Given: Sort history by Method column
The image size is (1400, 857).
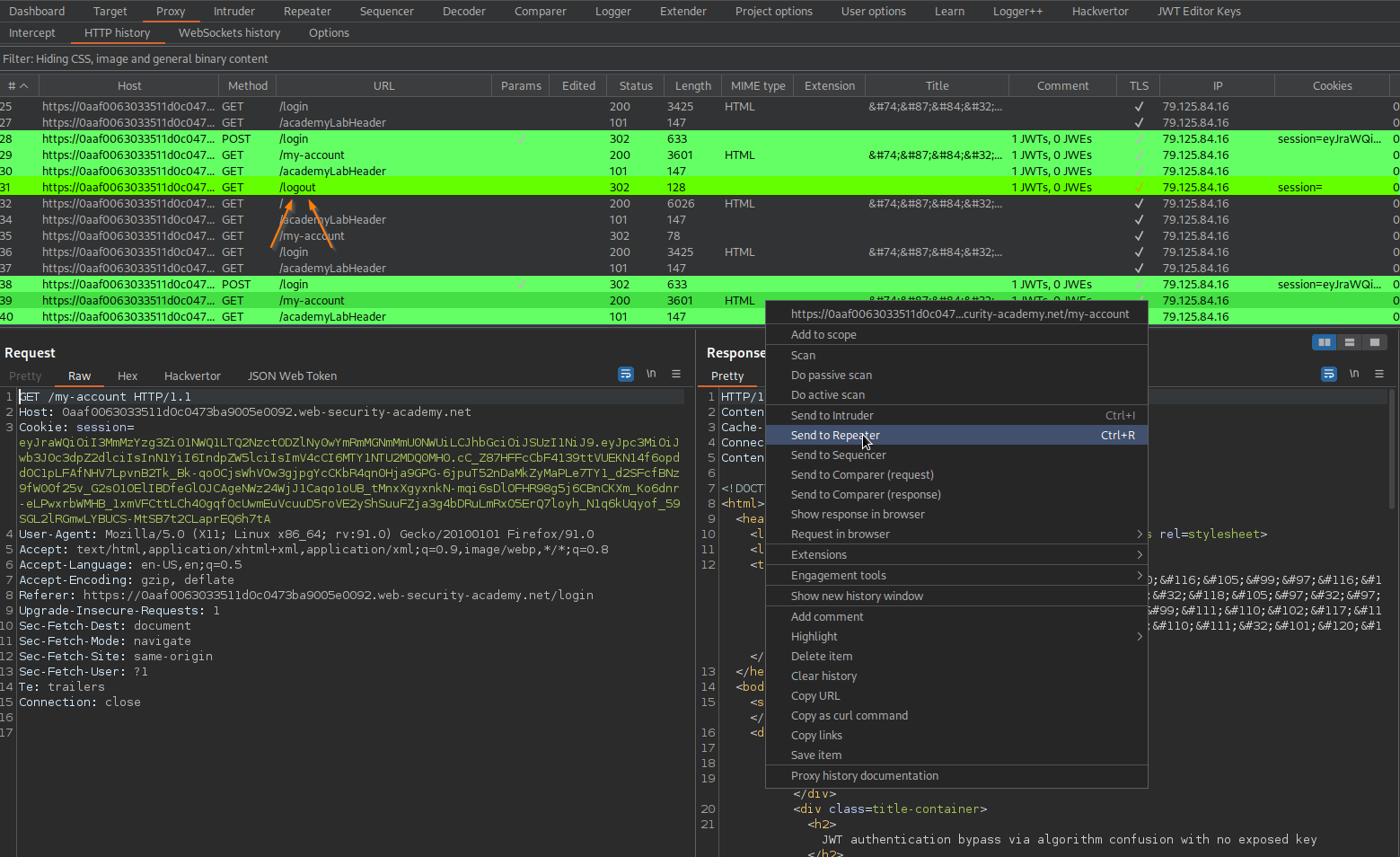Looking at the screenshot, I should 248,86.
